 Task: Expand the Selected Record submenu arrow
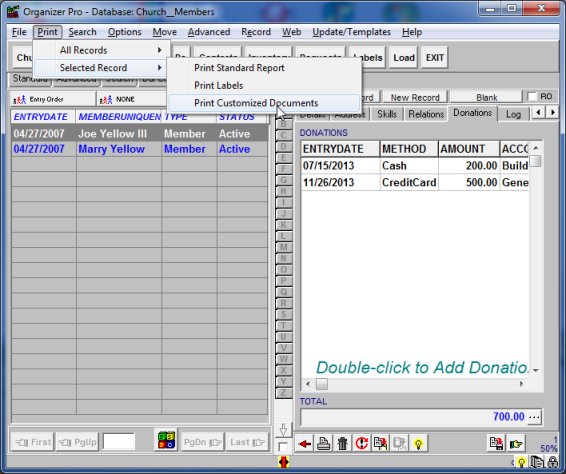(x=159, y=68)
